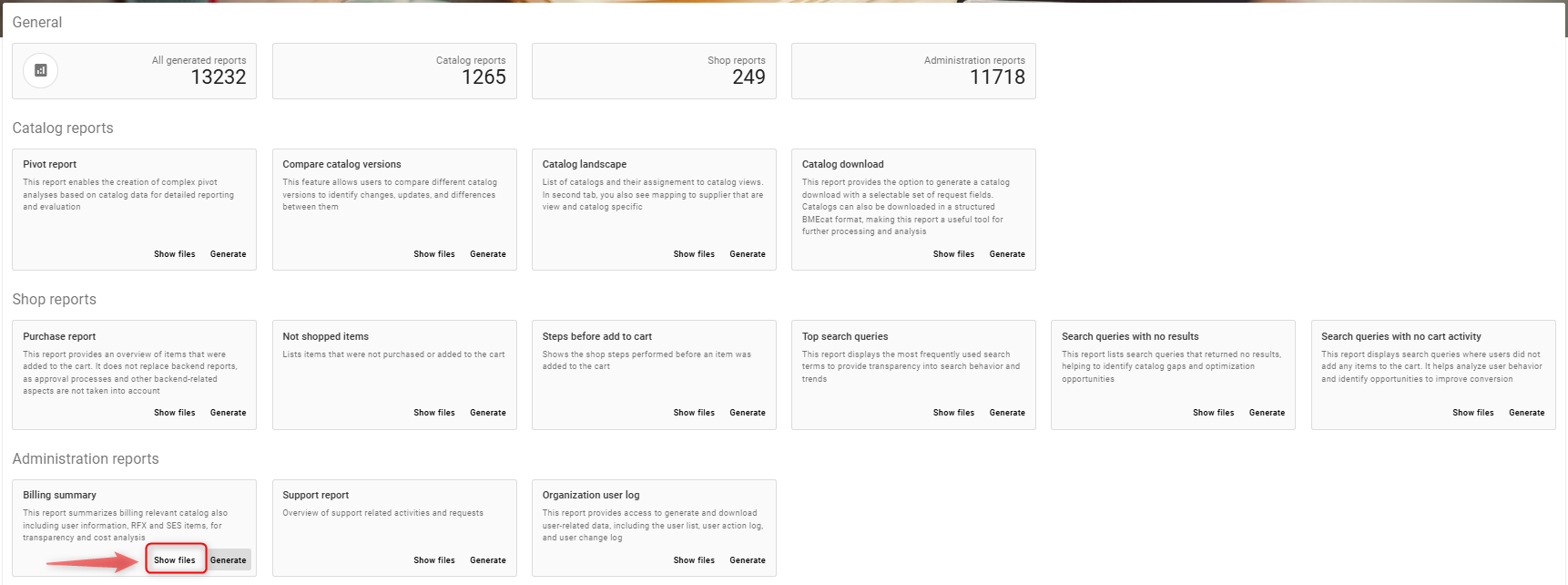Screen dimensions: 1568x585
Task: Generate Top search queries report
Action: 1007,413
